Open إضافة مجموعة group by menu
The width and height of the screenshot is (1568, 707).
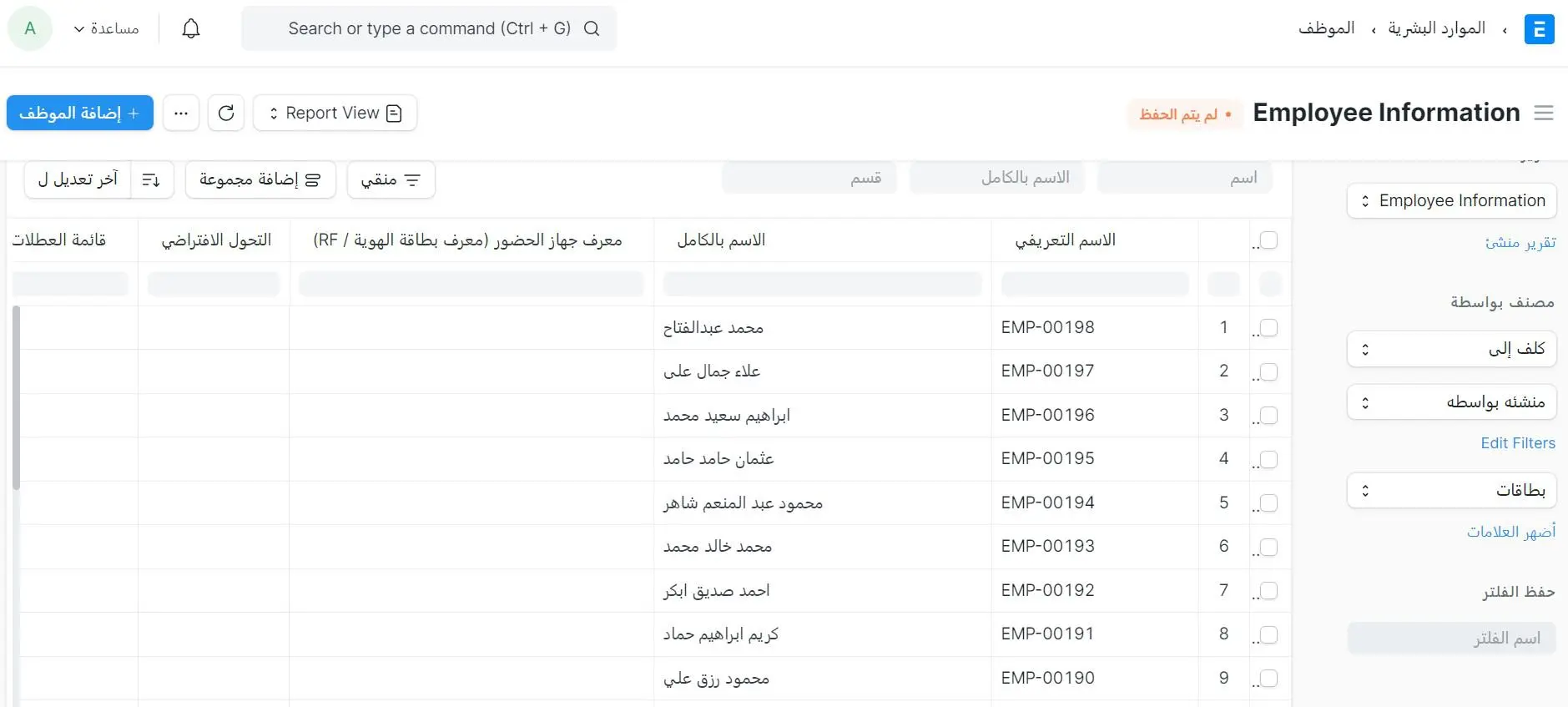click(260, 179)
